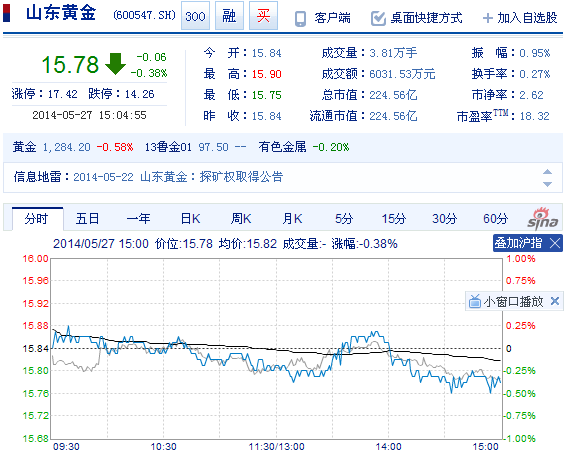564x454 pixels.
Task: Click the 市净率 value 2.62
Action: pyautogui.click(x=532, y=95)
